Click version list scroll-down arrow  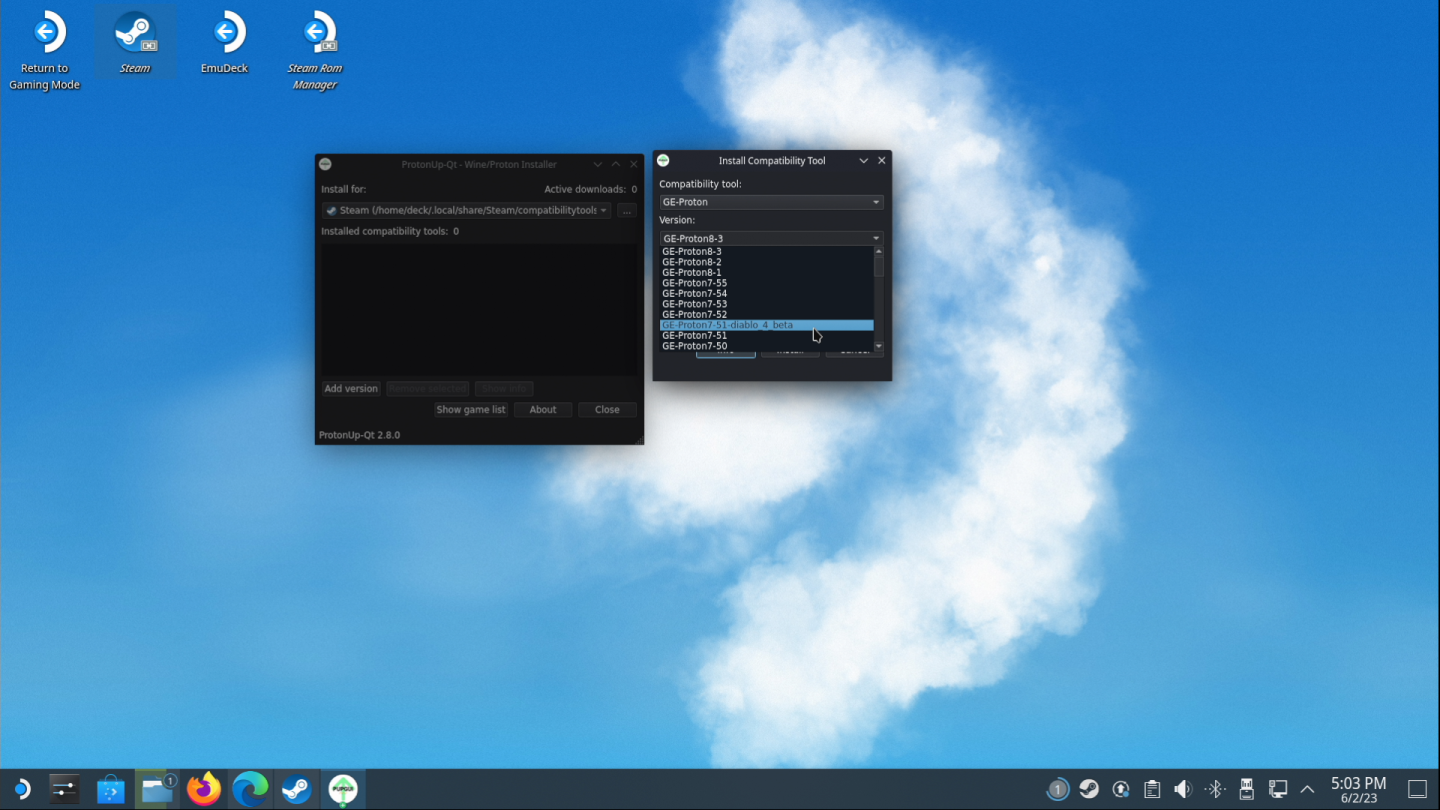pos(879,346)
